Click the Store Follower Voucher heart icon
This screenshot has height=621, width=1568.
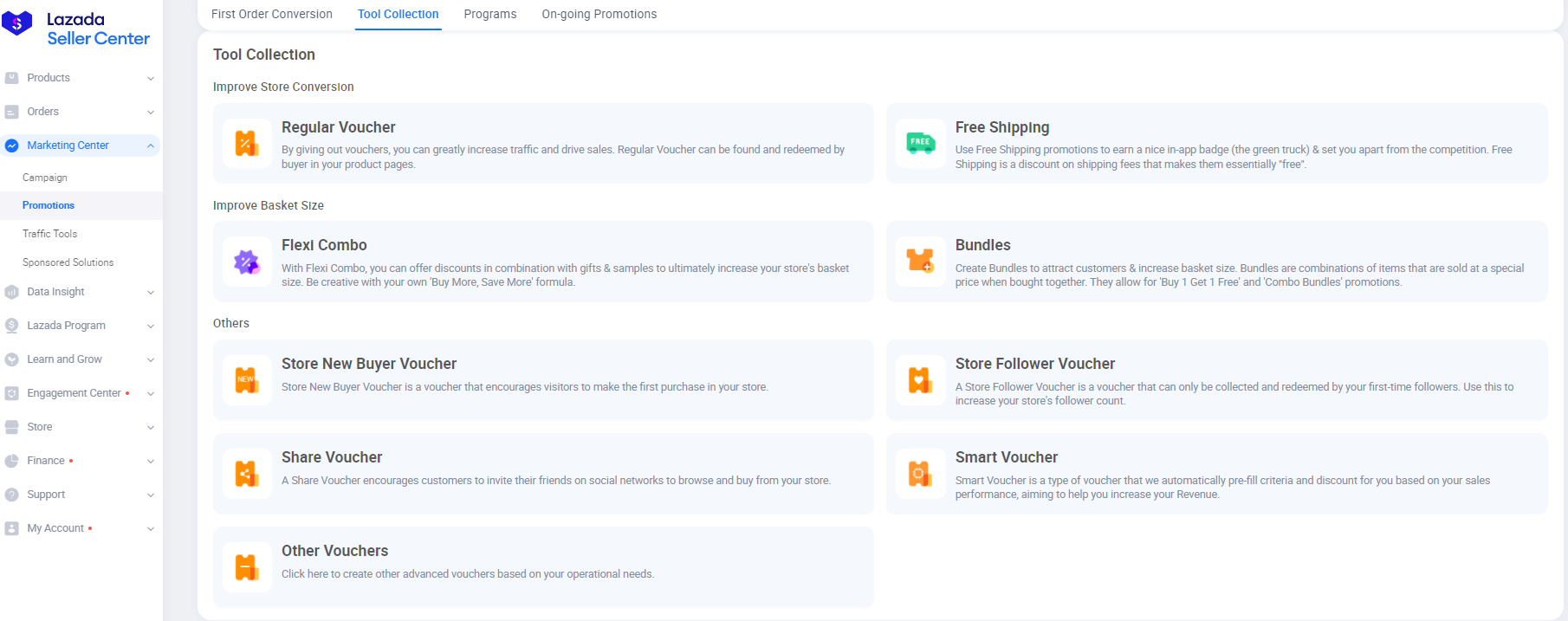(920, 379)
